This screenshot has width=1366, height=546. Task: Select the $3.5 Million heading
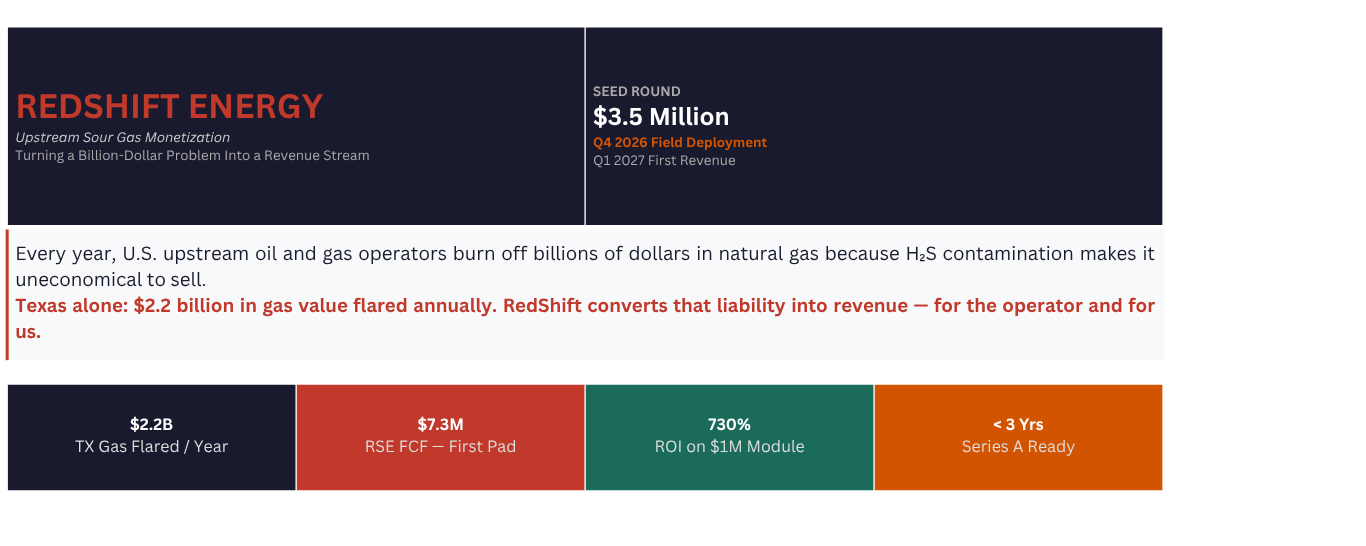tap(661, 116)
